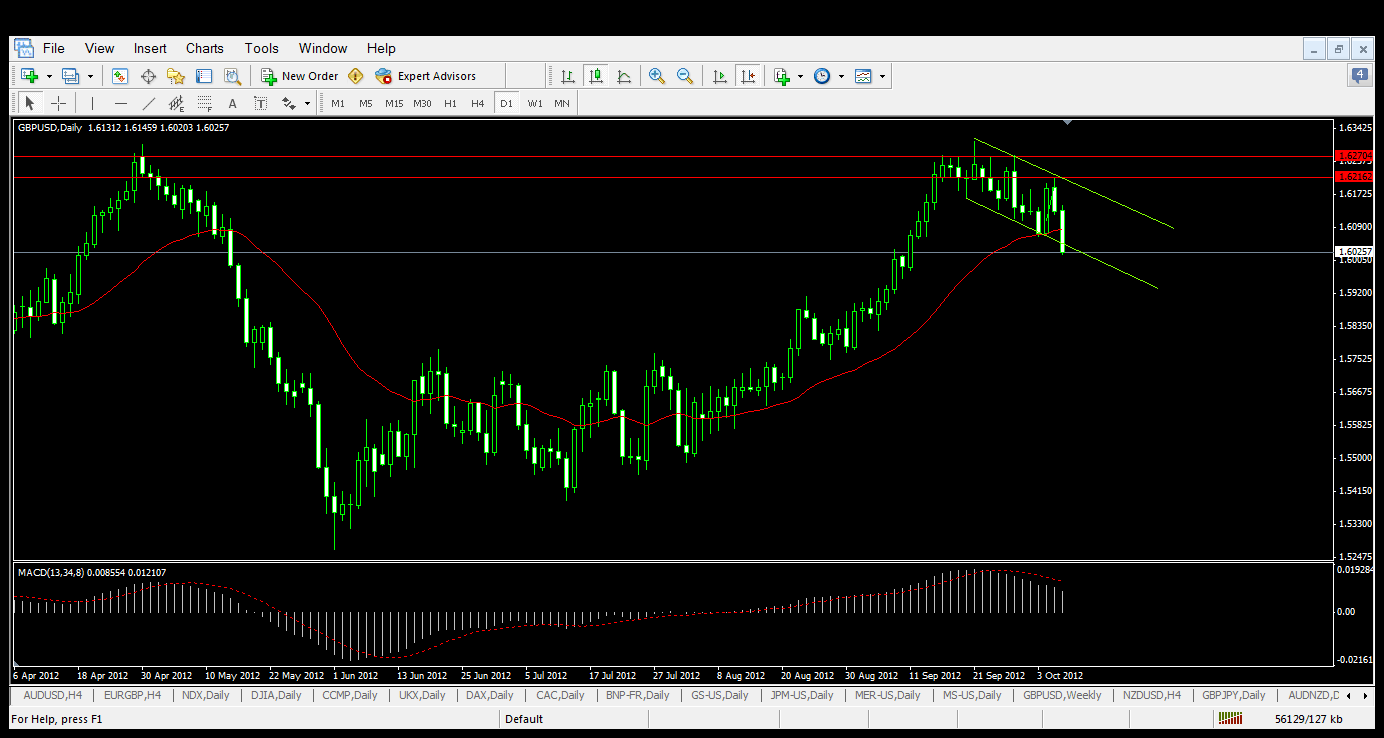Open the Profiles dropdown arrow
The width and height of the screenshot is (1384, 738).
point(90,76)
